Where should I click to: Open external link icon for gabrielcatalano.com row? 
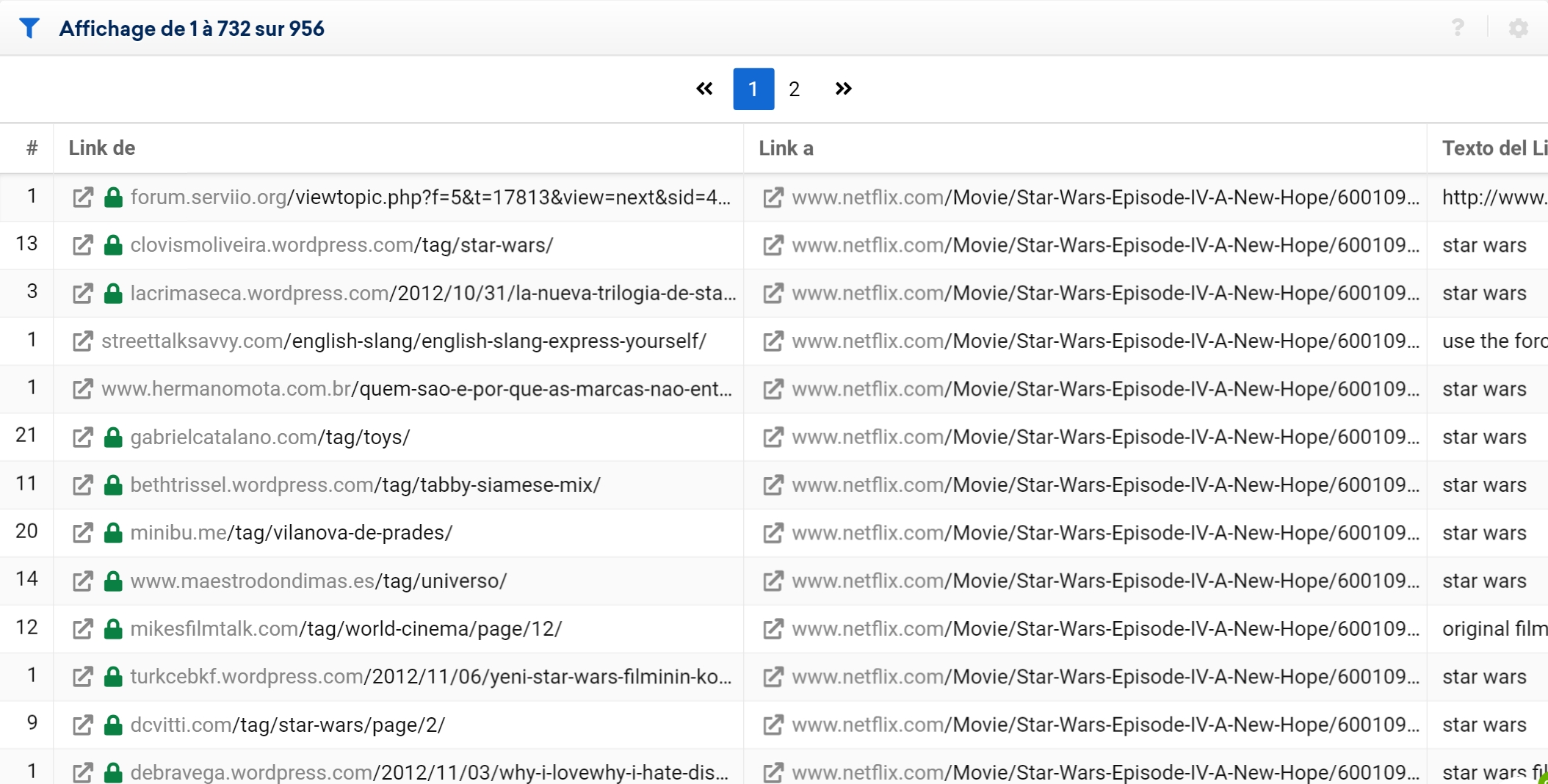[x=83, y=438]
